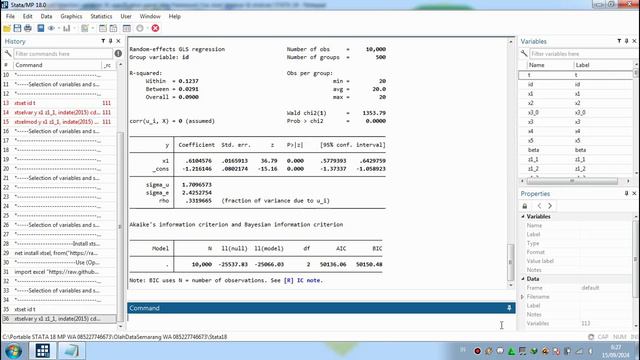This screenshot has width=640, height=360.
Task: Open the File menu
Action: [x=10, y=16]
